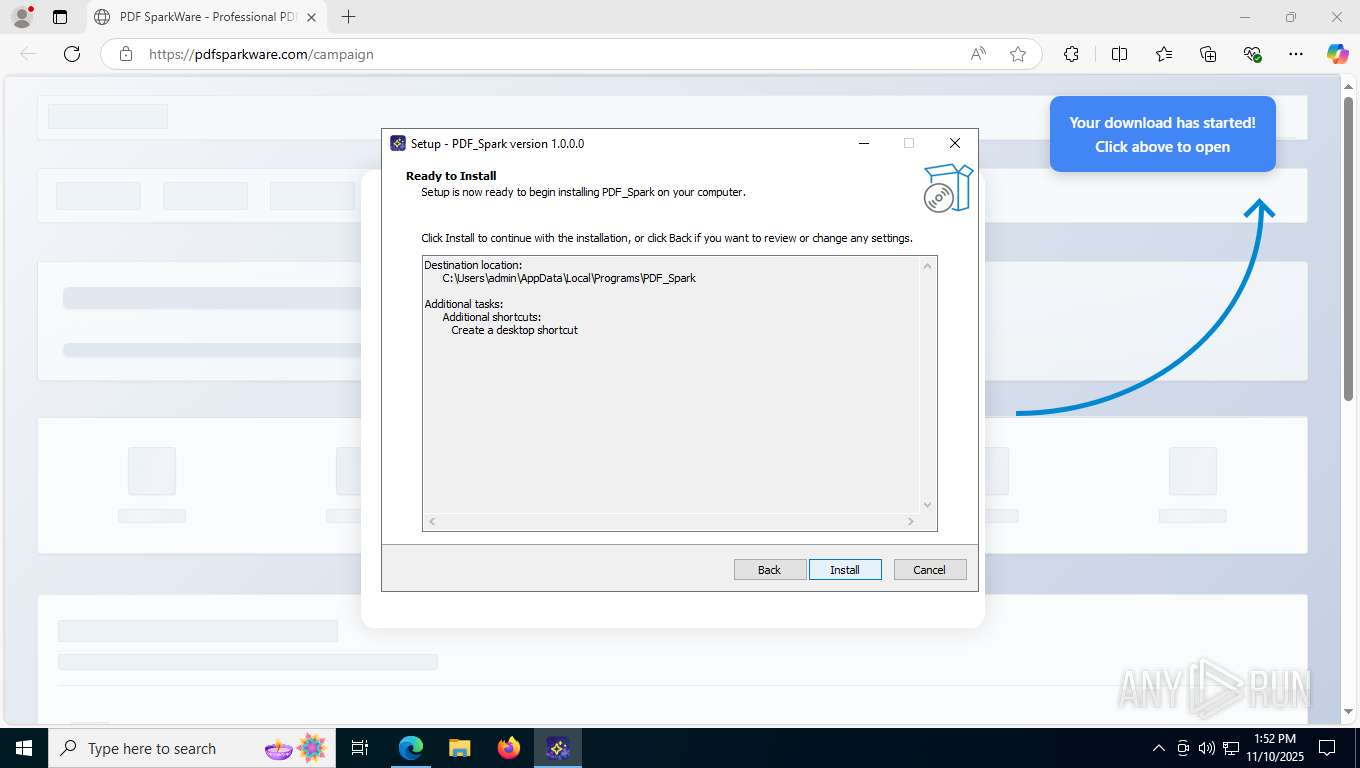Launch Firefox from taskbar
Screen dimensions: 1360x768
509,748
